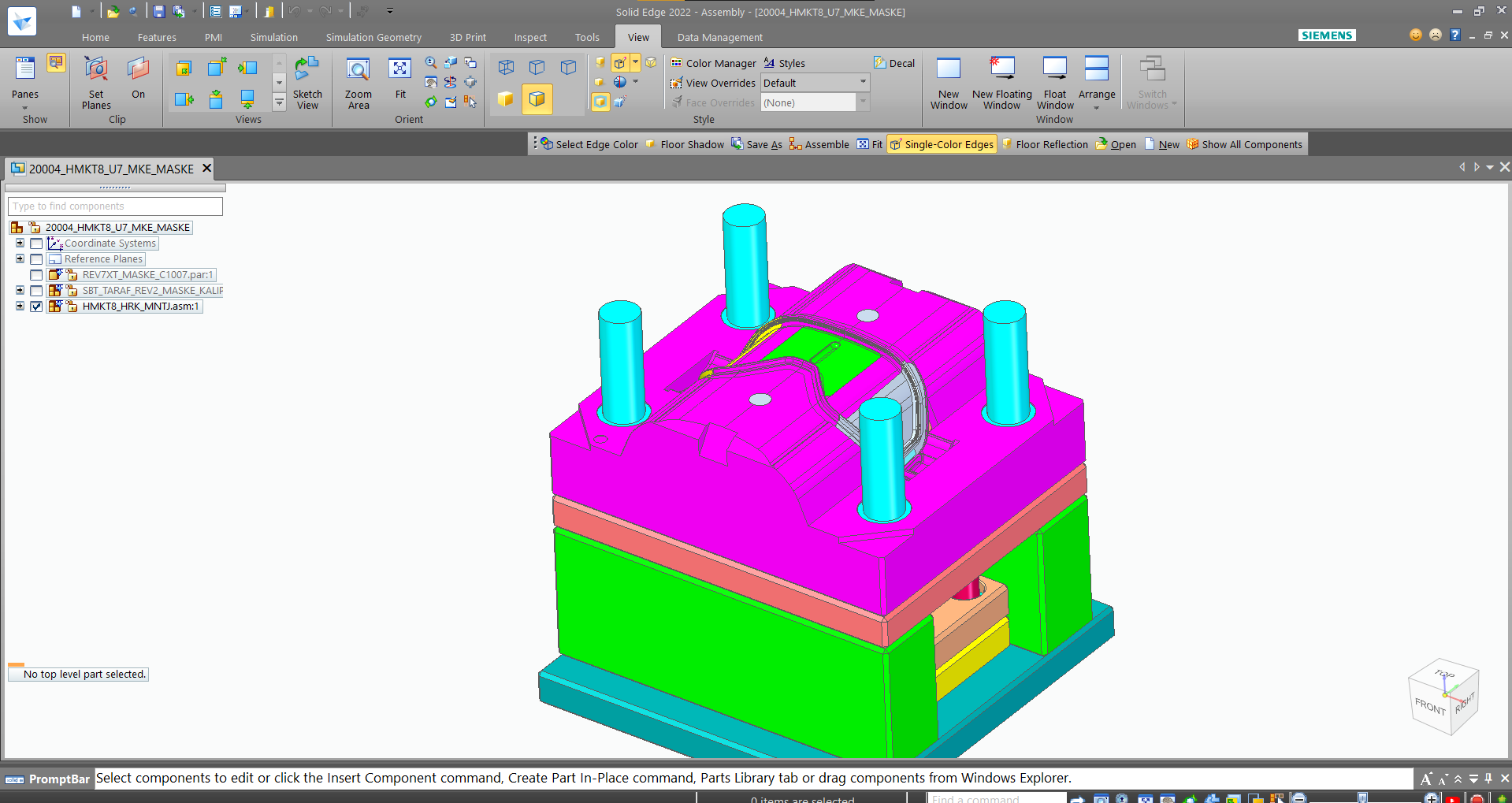This screenshot has width=1512, height=803.
Task: Click the Decal command
Action: pyautogui.click(x=894, y=63)
